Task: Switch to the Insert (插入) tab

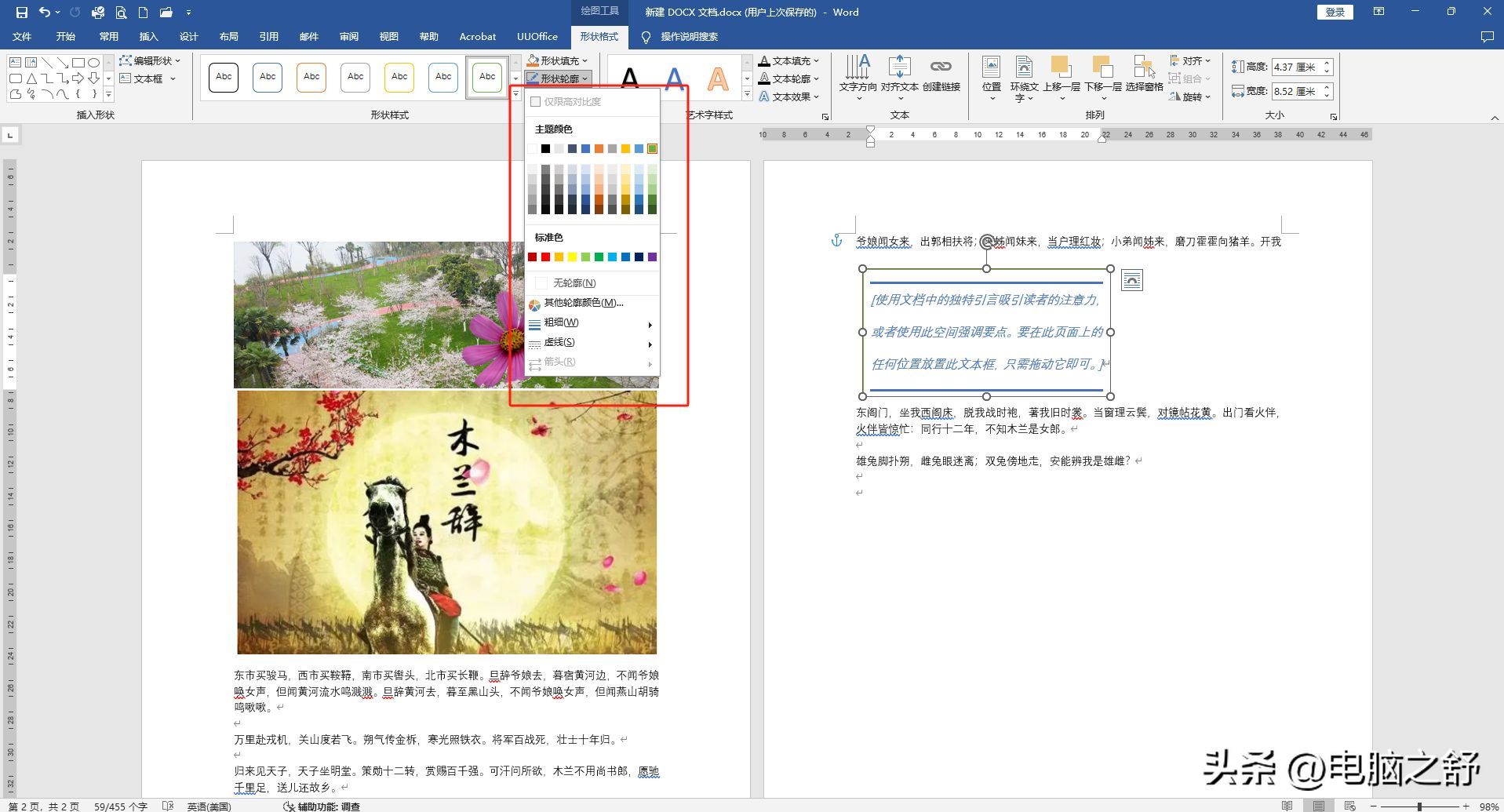Action: (x=148, y=37)
